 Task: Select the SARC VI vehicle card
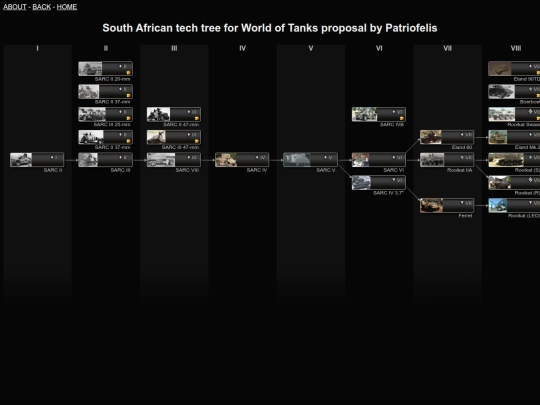[379, 160]
